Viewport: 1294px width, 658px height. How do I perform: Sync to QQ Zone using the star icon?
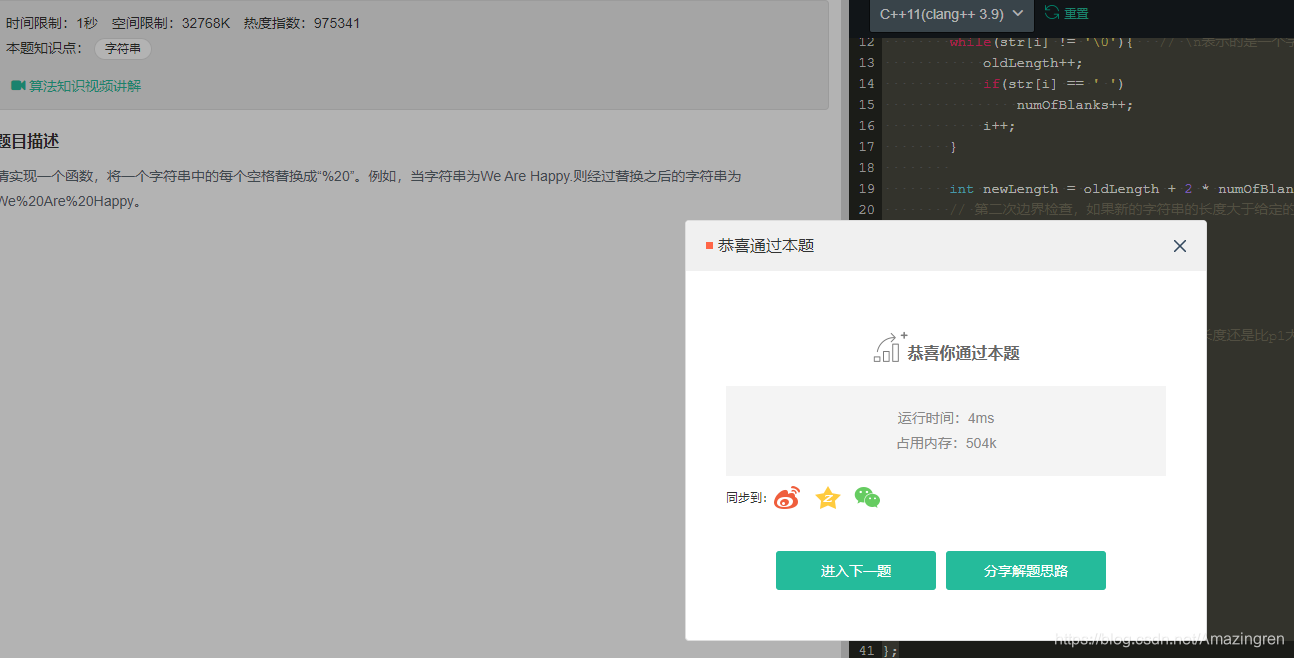pyautogui.click(x=827, y=497)
